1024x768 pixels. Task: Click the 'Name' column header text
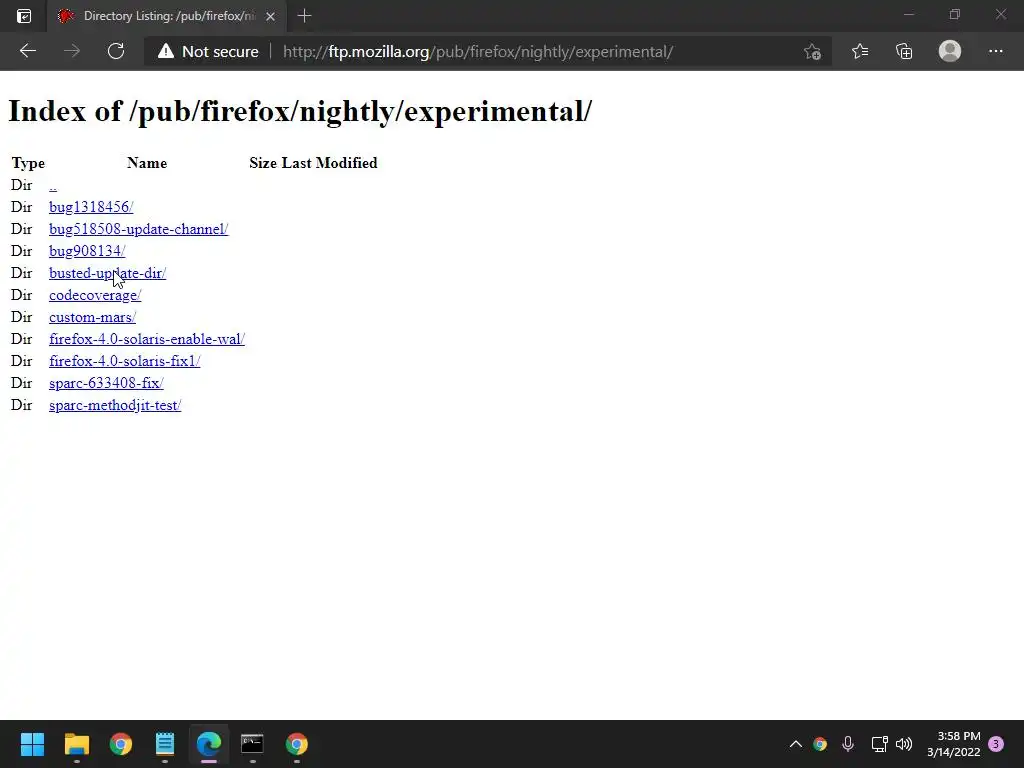[147, 163]
